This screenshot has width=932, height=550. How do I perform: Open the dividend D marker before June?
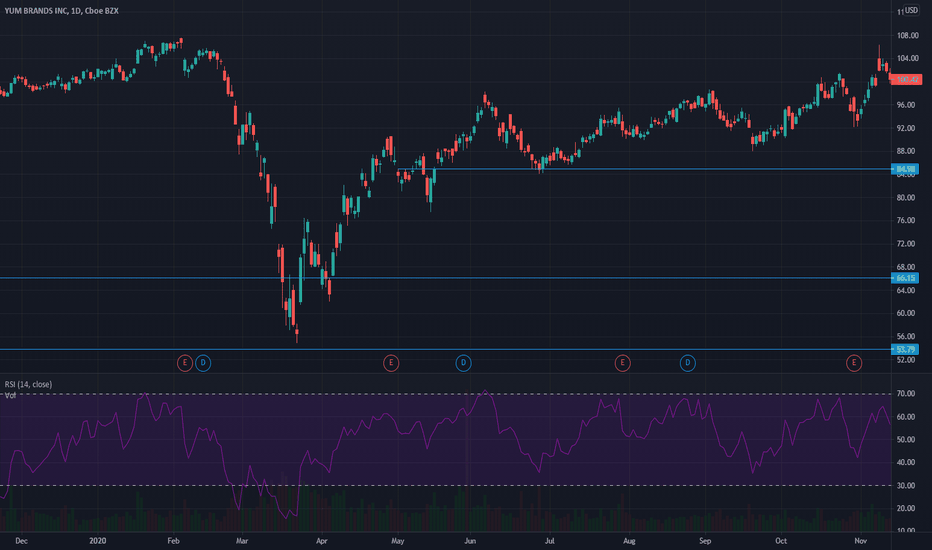pyautogui.click(x=463, y=363)
